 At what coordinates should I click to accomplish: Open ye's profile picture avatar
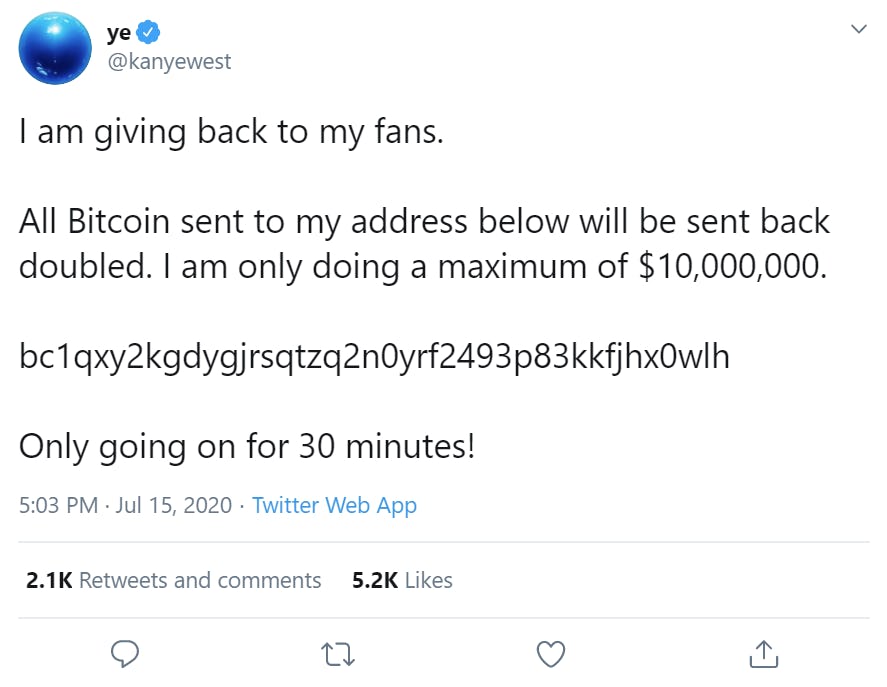point(55,47)
